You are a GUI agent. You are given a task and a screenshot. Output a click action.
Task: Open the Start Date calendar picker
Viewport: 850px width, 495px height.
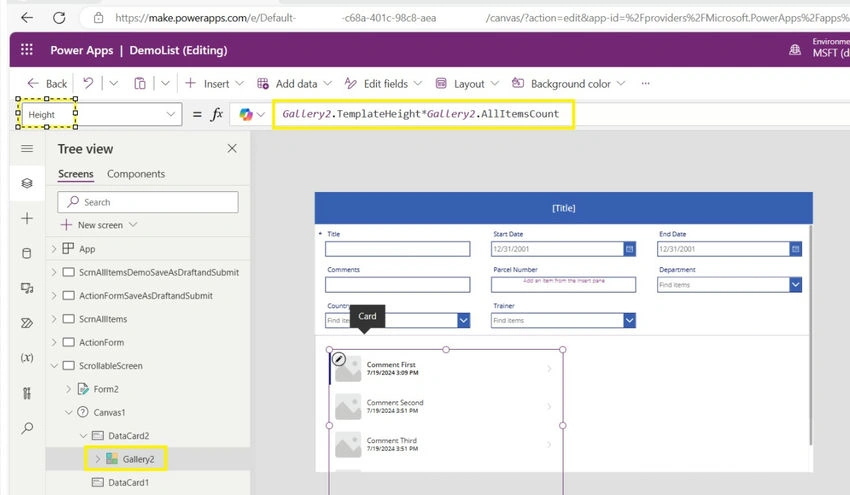coord(629,249)
